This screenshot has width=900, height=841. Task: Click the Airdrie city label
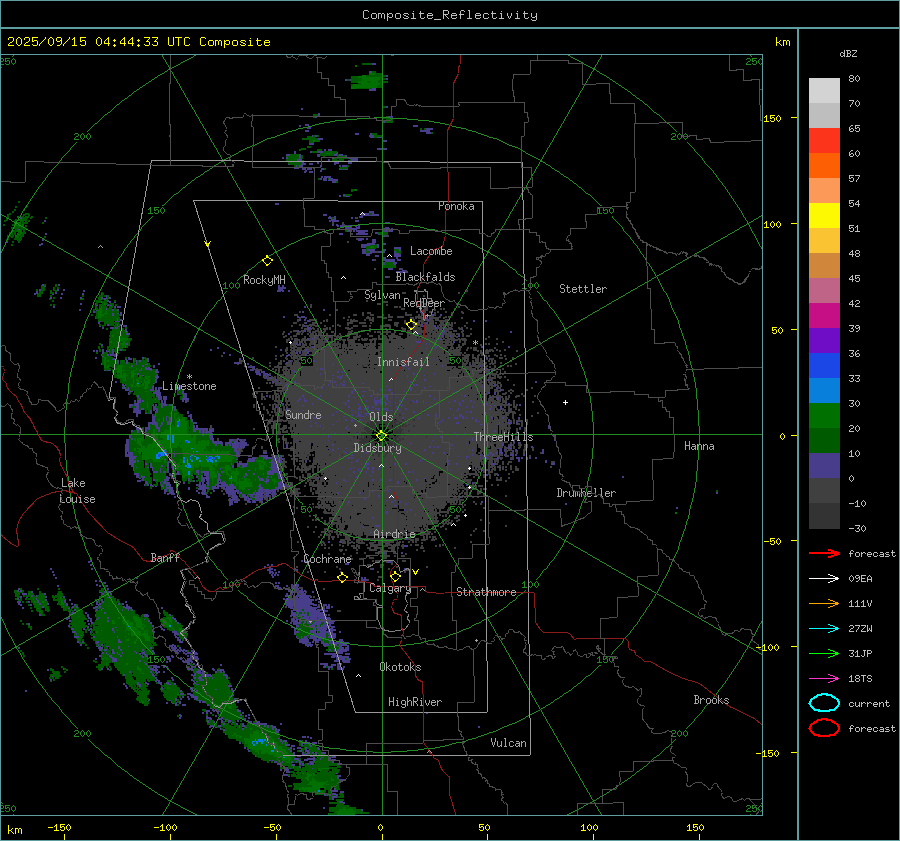(x=394, y=534)
